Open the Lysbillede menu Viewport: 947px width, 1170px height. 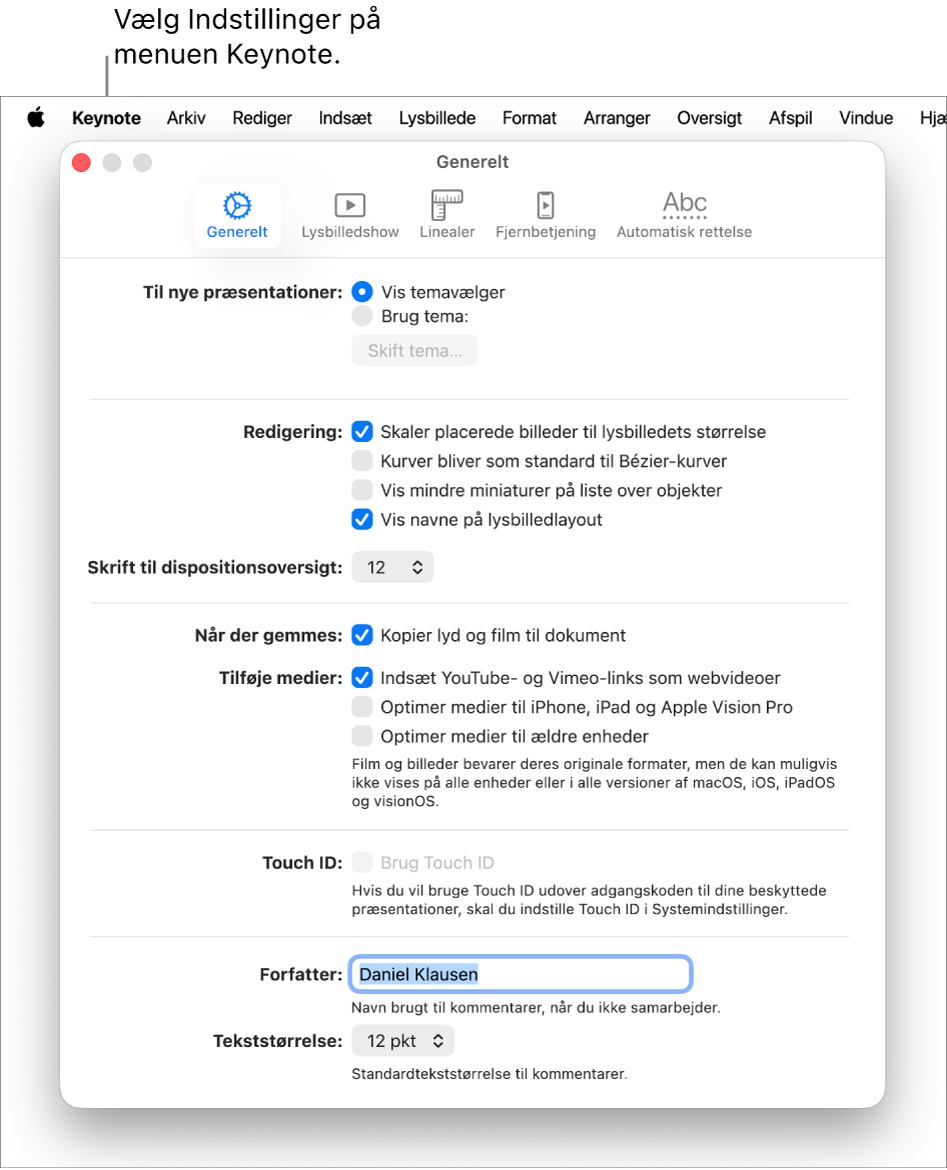[437, 118]
